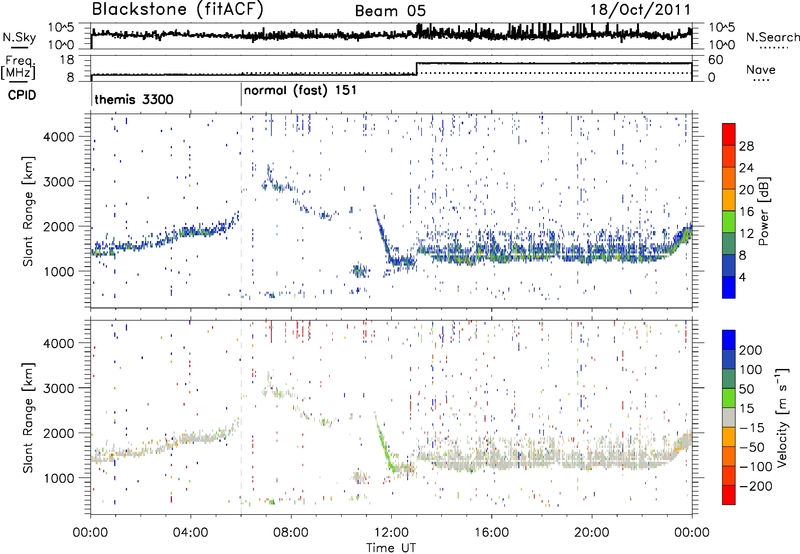Click the date '18/Oct/2011'
Screen dimensions: 800x554
click(x=640, y=10)
